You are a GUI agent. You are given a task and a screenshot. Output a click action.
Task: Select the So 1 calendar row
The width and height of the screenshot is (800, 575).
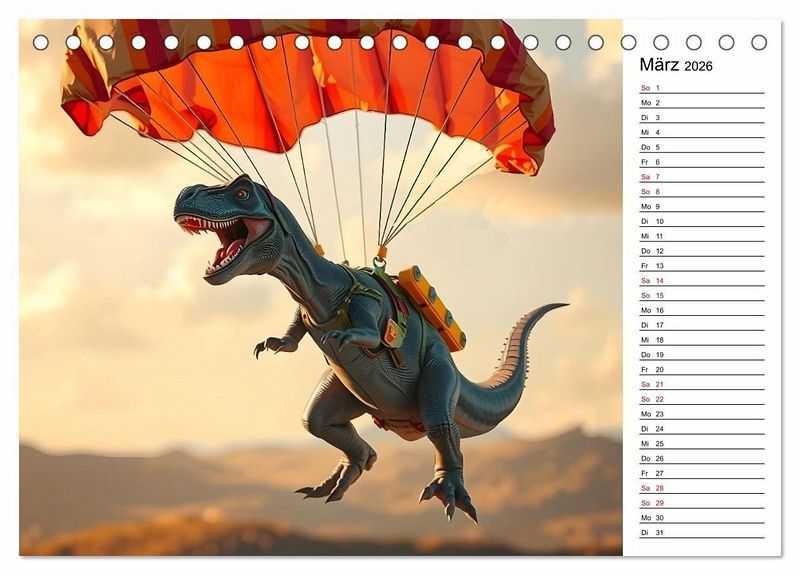[x=701, y=88]
